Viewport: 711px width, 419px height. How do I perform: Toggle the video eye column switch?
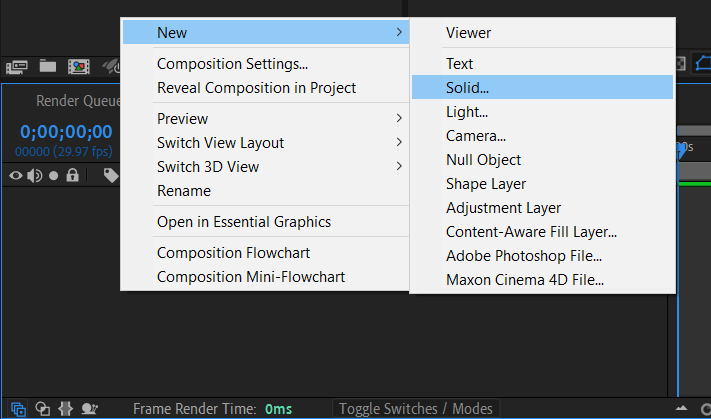click(15, 176)
